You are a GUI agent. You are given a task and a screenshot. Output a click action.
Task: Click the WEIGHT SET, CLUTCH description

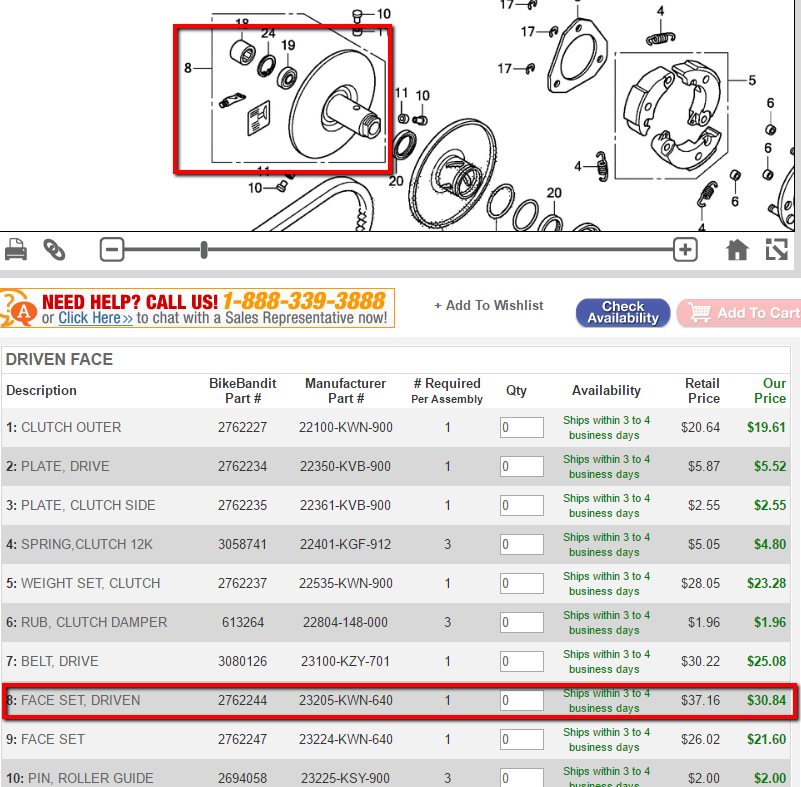[90, 583]
